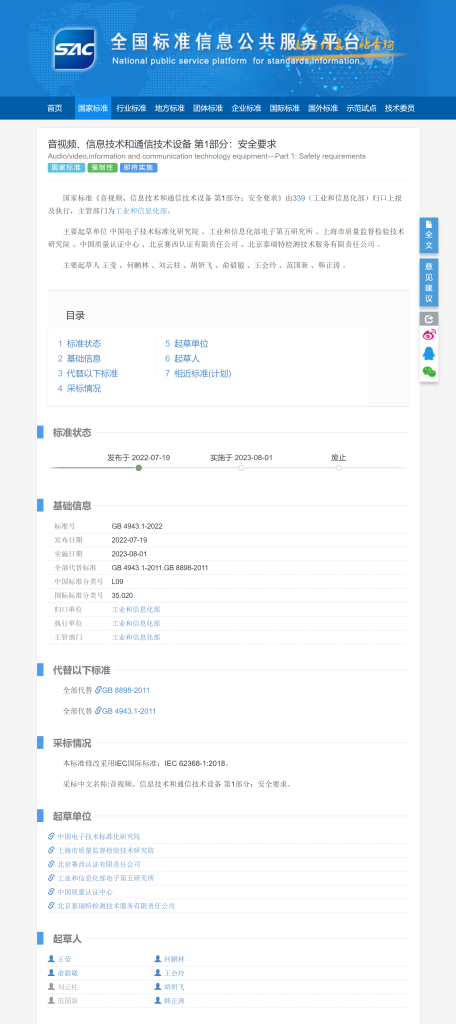Screen dimensions: 456x1024
Task: Click the 实施于 2023-08-01 timeline marker
Action: tap(241, 468)
